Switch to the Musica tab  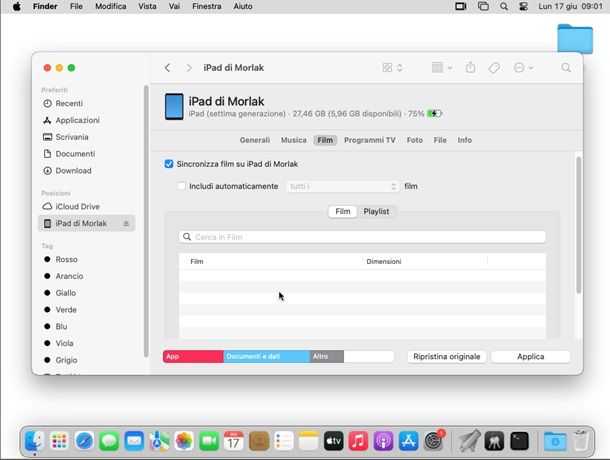click(x=294, y=140)
